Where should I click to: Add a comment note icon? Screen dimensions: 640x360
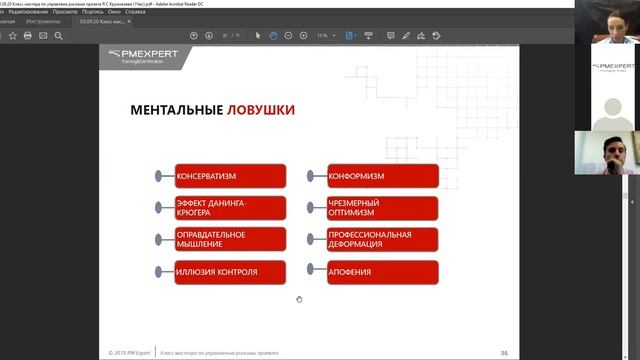[391, 36]
